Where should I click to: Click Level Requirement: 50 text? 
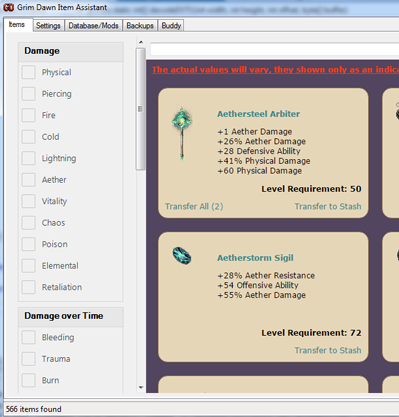pyautogui.click(x=311, y=189)
